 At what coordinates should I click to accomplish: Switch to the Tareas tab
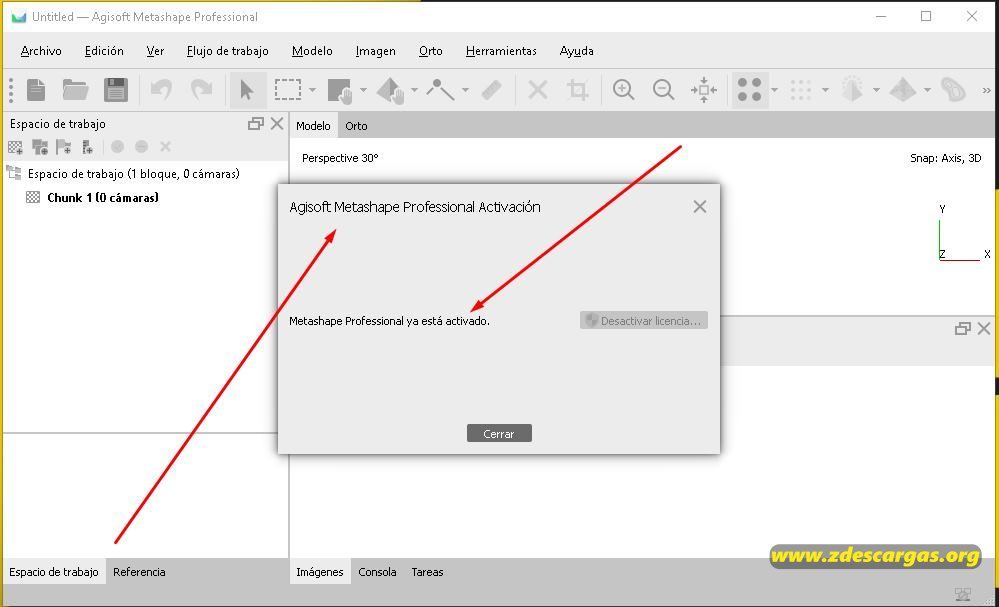(x=427, y=572)
